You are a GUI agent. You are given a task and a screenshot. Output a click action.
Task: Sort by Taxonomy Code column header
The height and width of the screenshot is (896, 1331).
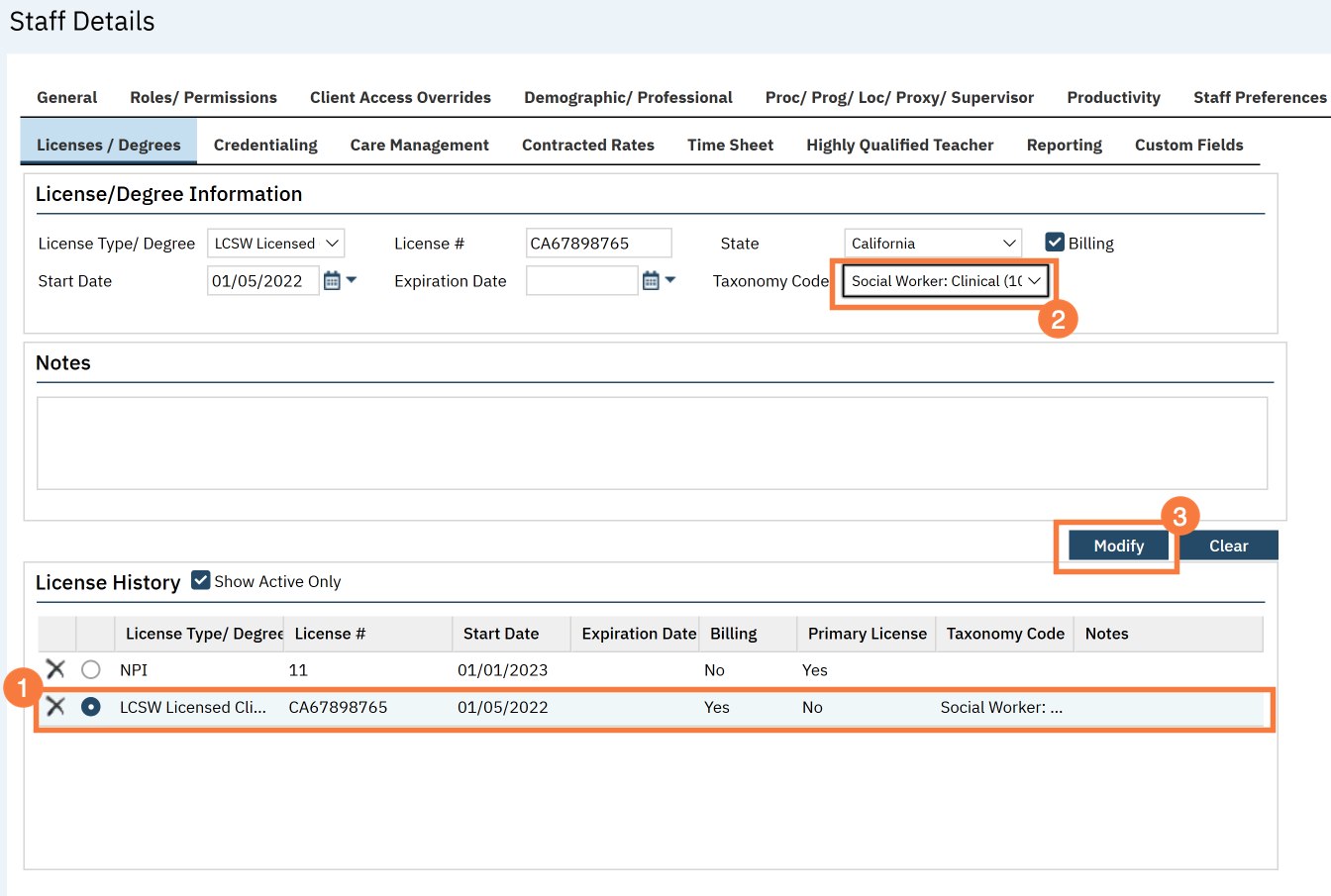(x=1005, y=634)
